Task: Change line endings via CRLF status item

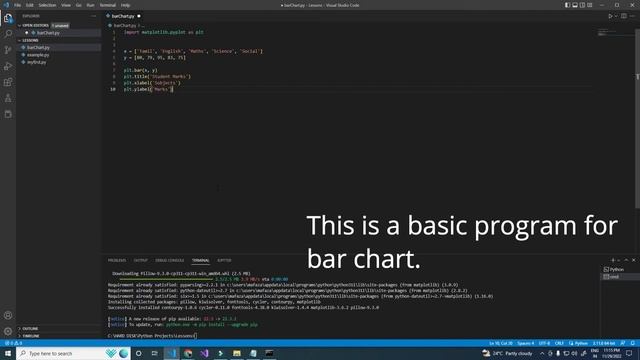Action: tap(559, 343)
